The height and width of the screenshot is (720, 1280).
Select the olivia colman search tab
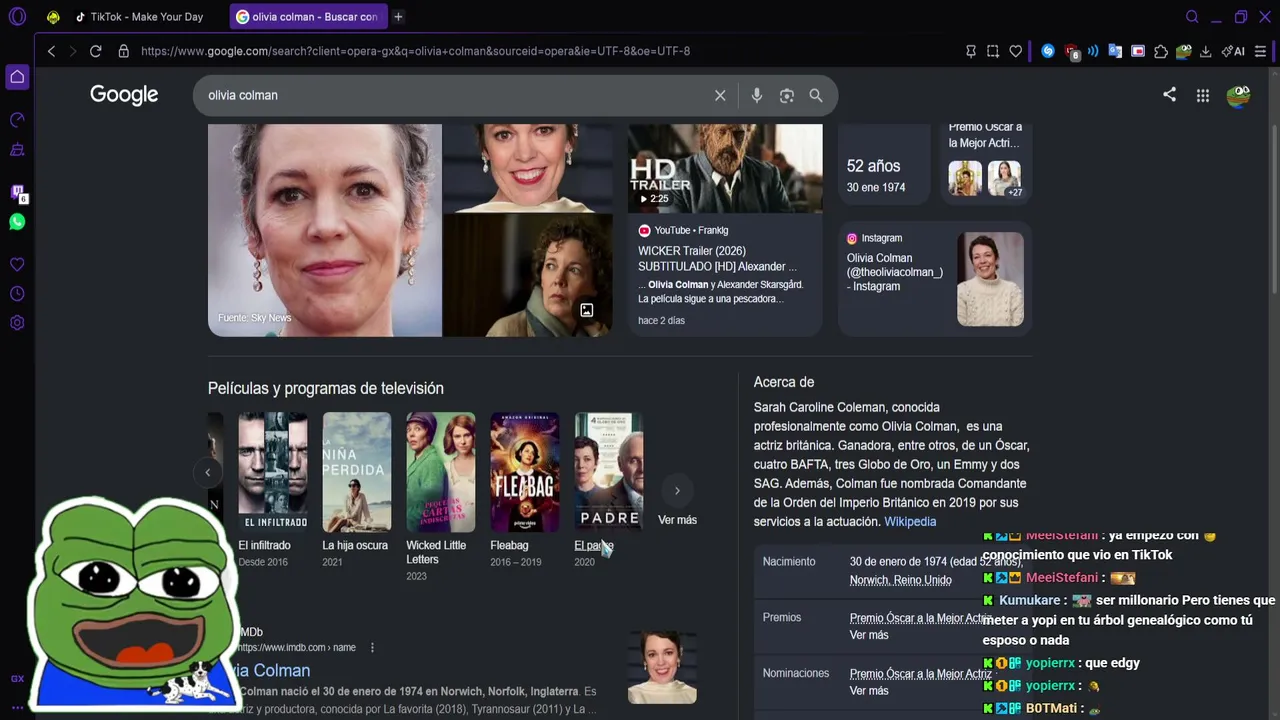point(308,17)
